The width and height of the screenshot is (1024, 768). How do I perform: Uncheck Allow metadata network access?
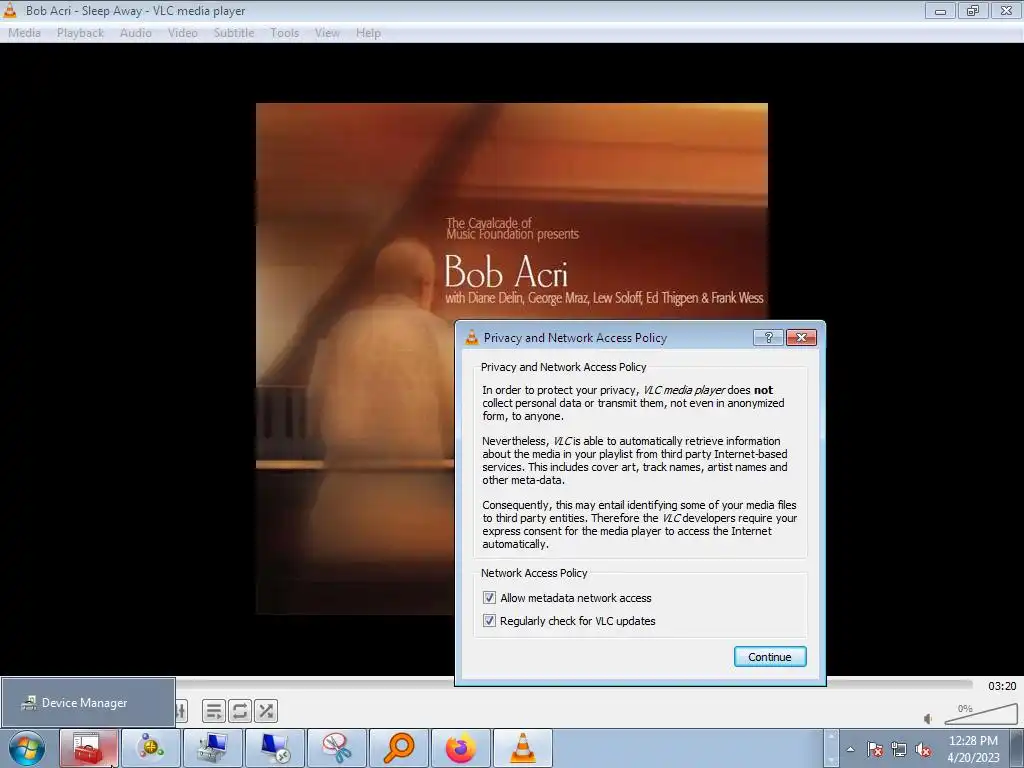(x=489, y=598)
